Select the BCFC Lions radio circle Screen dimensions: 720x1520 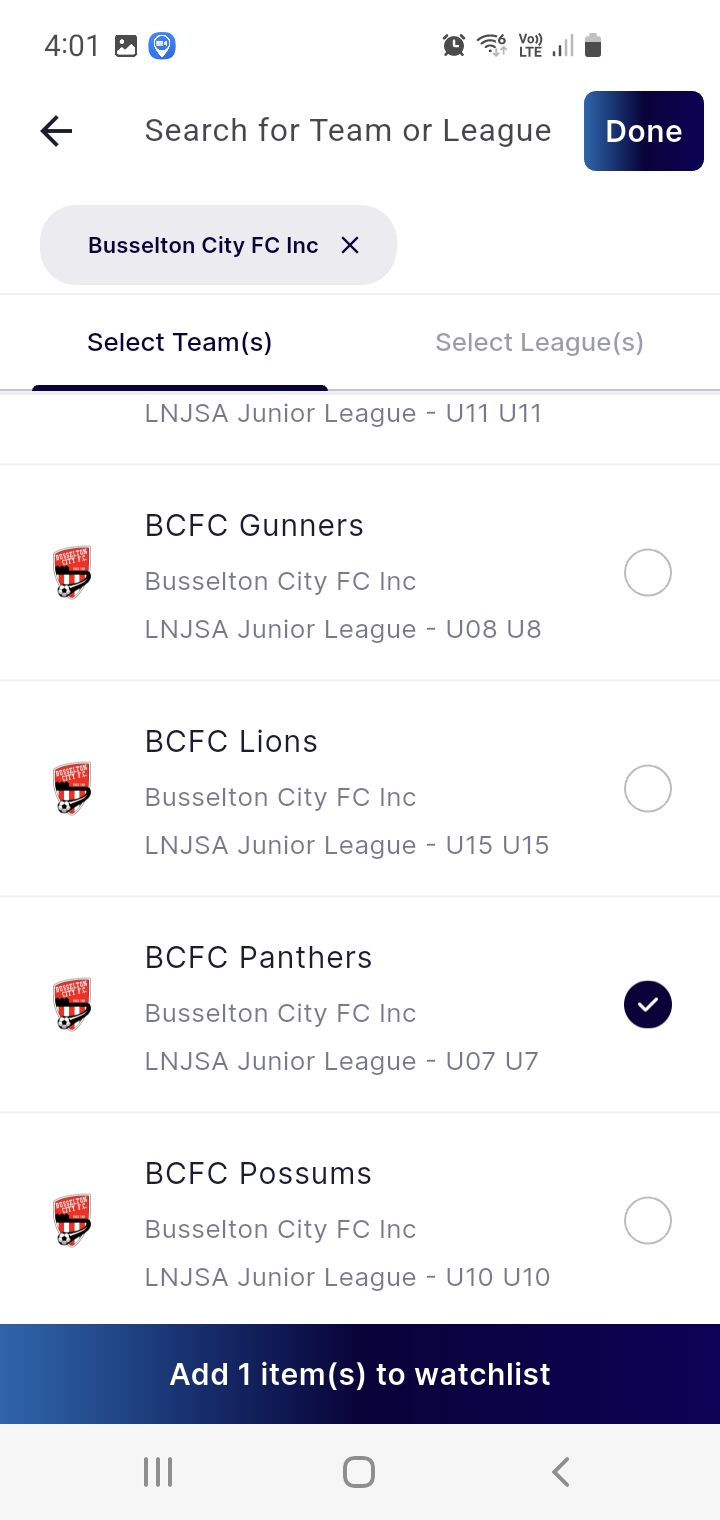647,789
